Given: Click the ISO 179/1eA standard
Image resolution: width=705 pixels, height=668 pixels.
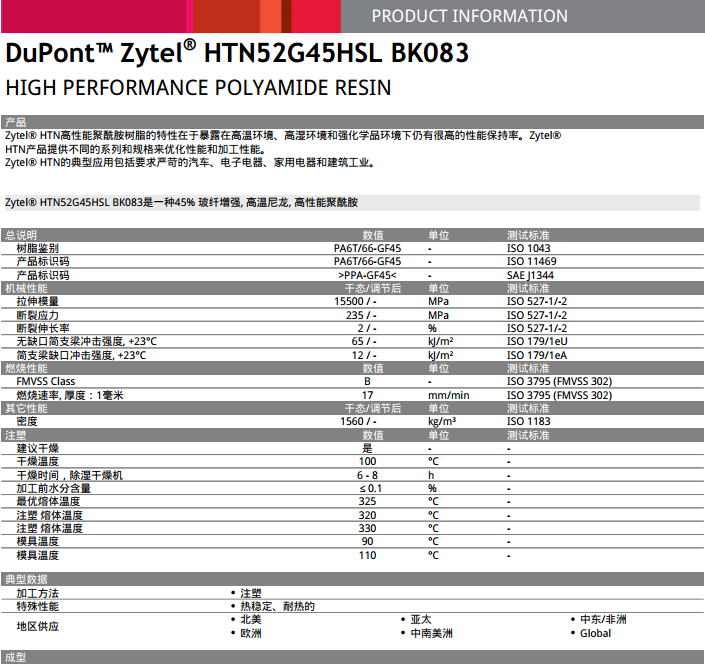Looking at the screenshot, I should (537, 355).
